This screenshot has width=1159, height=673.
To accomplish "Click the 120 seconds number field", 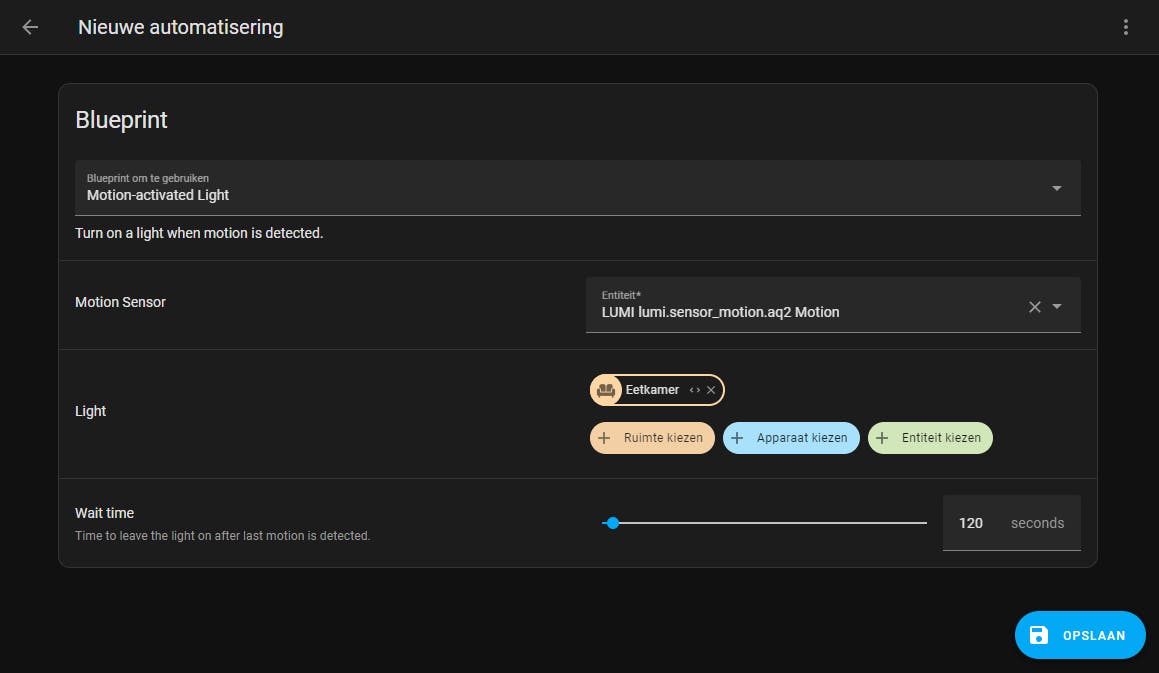I will [x=971, y=523].
